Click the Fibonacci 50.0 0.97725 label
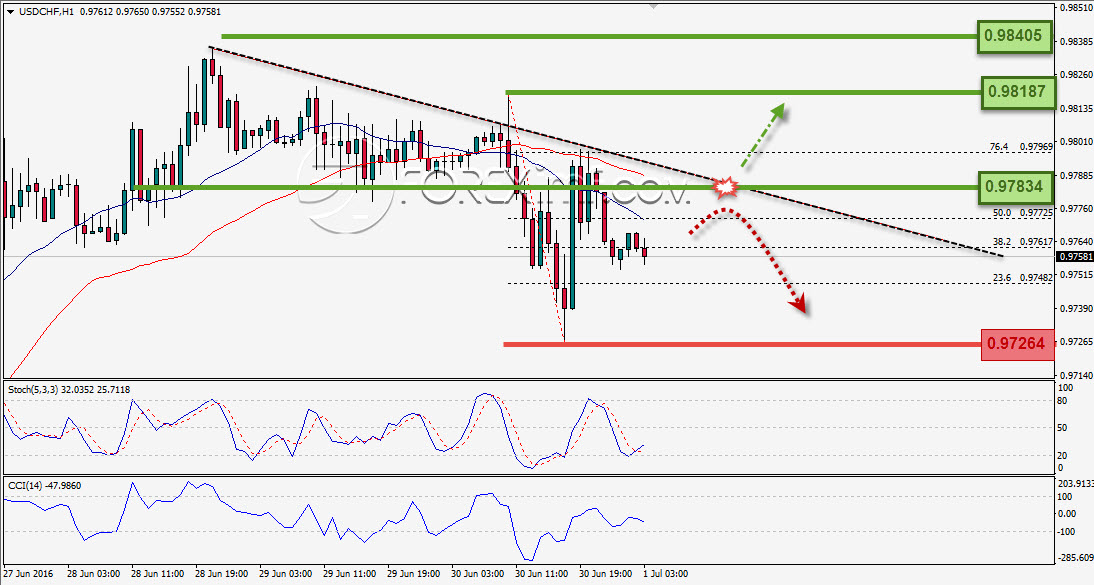 pos(1022,212)
